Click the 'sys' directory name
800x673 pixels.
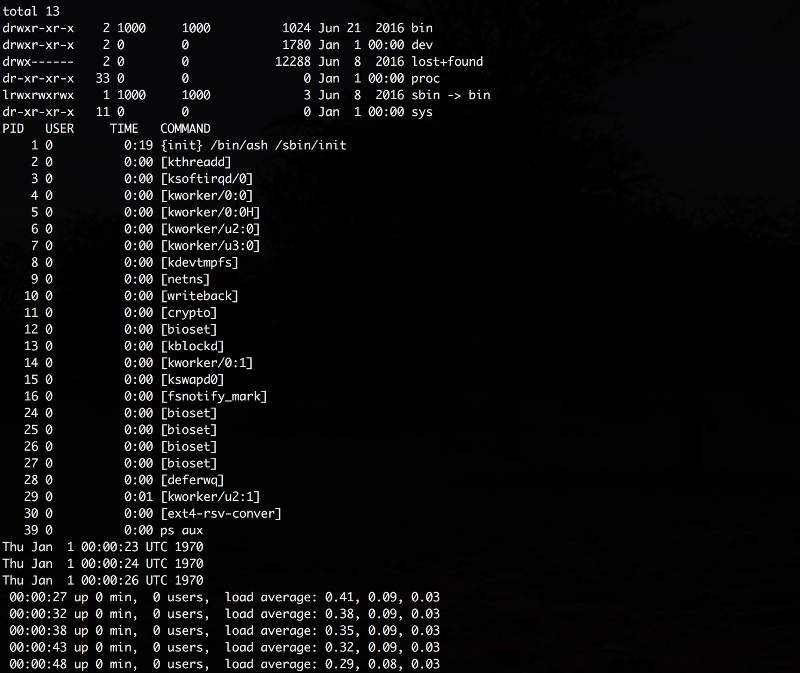[422, 112]
